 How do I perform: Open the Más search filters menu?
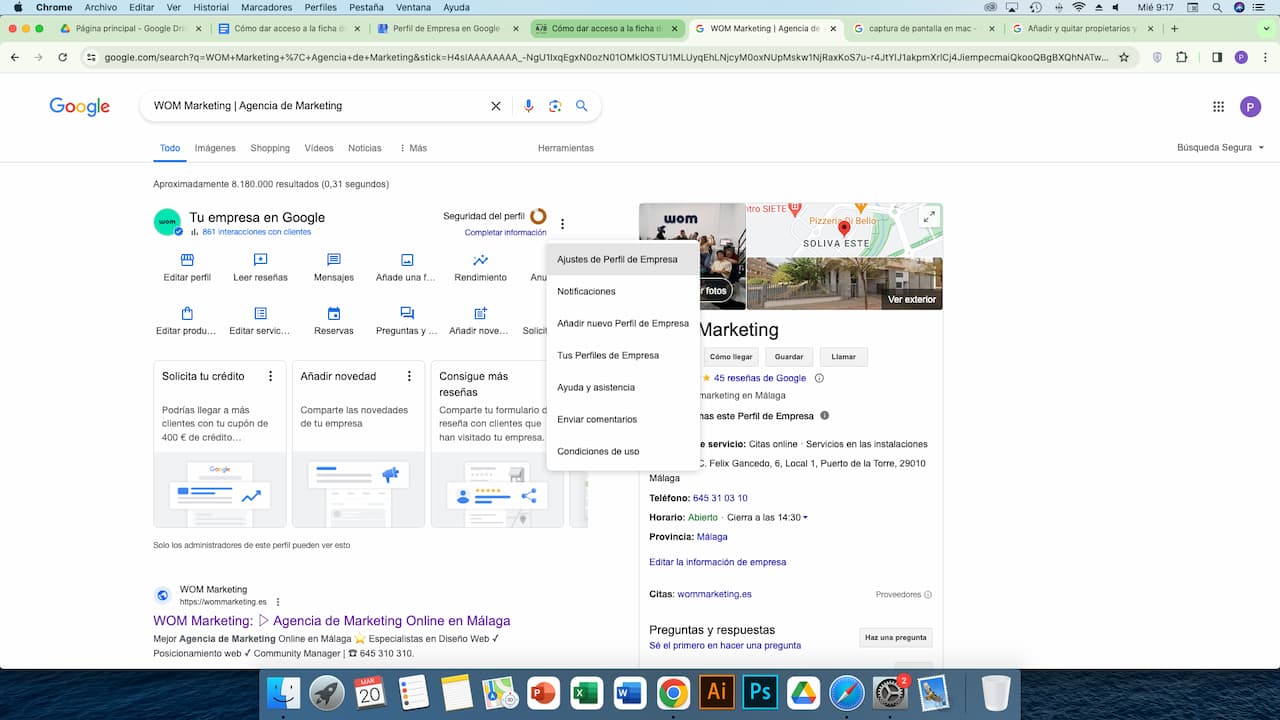pos(413,148)
